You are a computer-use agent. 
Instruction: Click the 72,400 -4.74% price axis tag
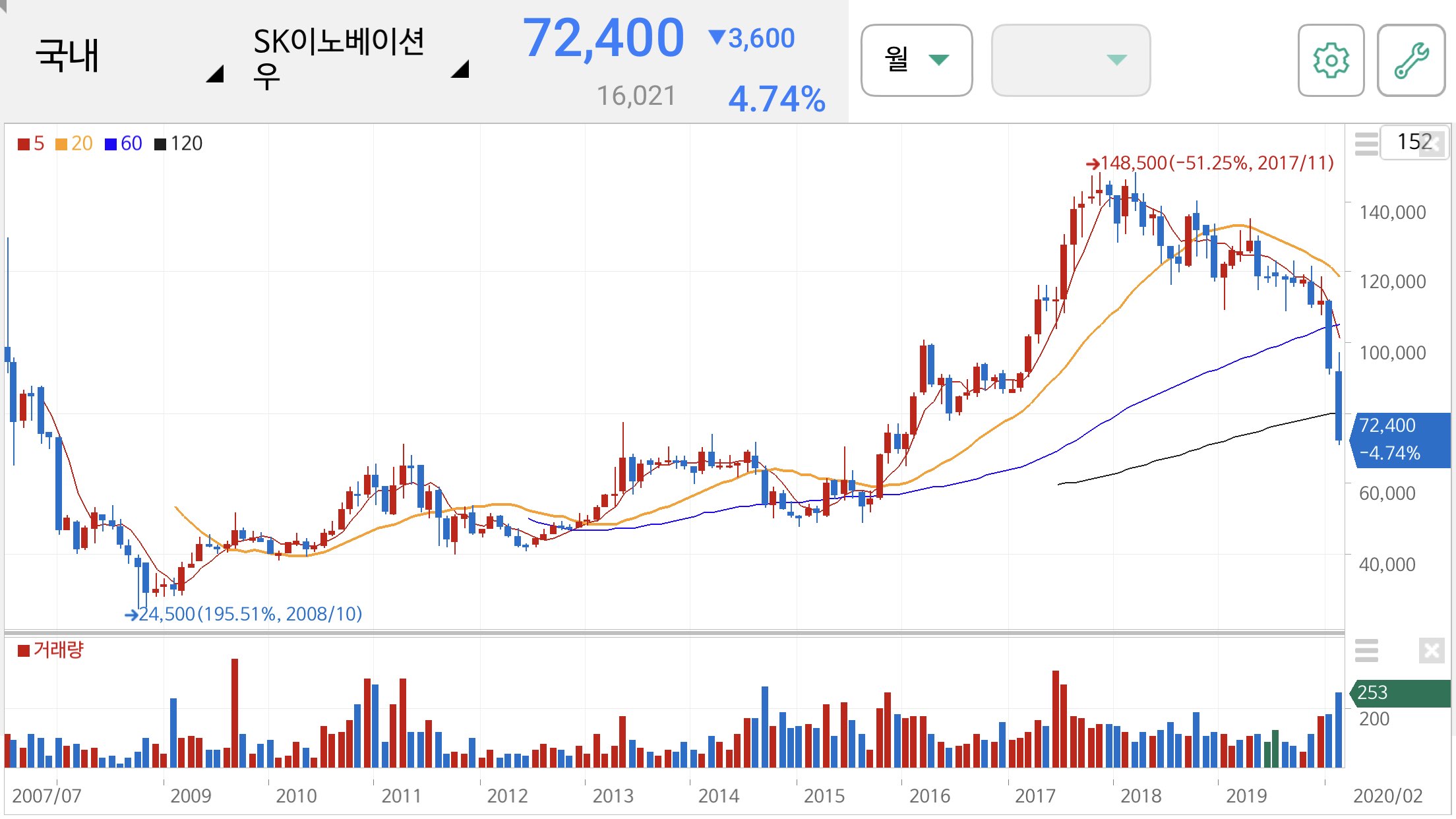tap(1399, 440)
